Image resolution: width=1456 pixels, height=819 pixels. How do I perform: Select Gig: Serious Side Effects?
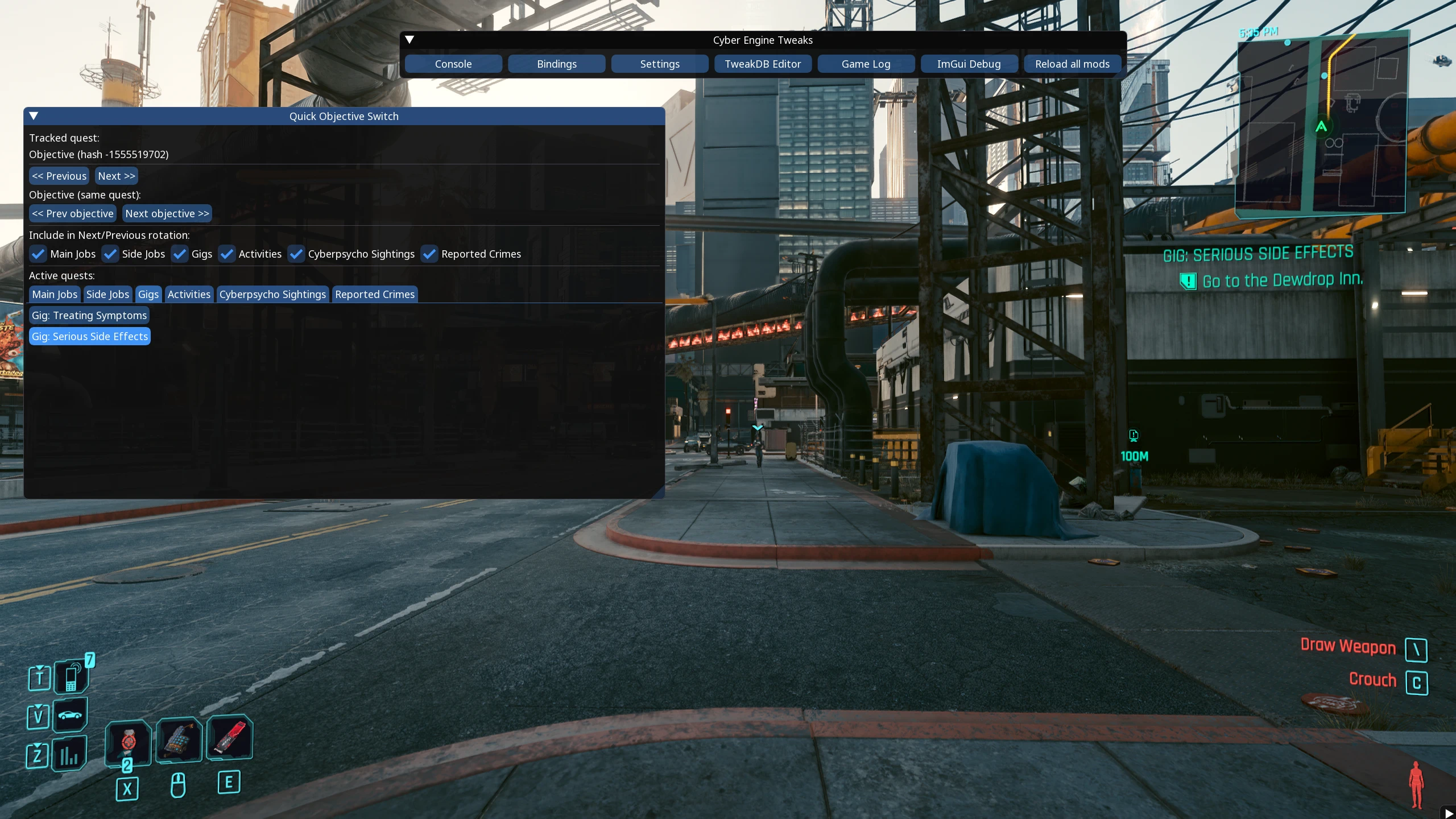tap(90, 336)
